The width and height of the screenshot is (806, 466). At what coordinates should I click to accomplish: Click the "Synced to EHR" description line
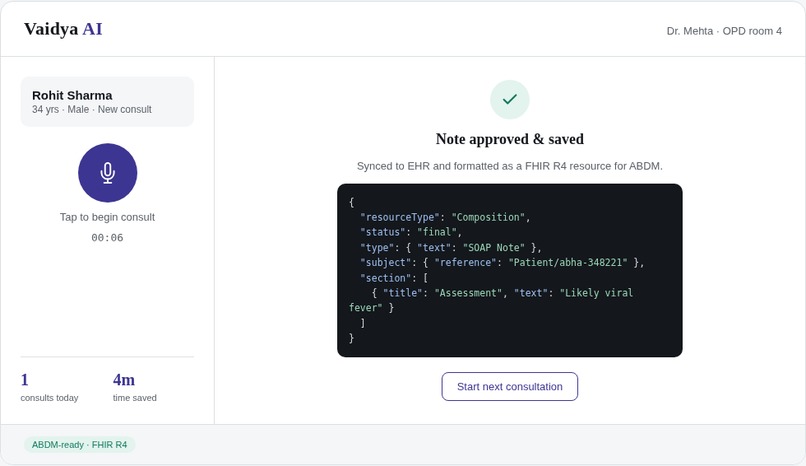click(x=509, y=166)
